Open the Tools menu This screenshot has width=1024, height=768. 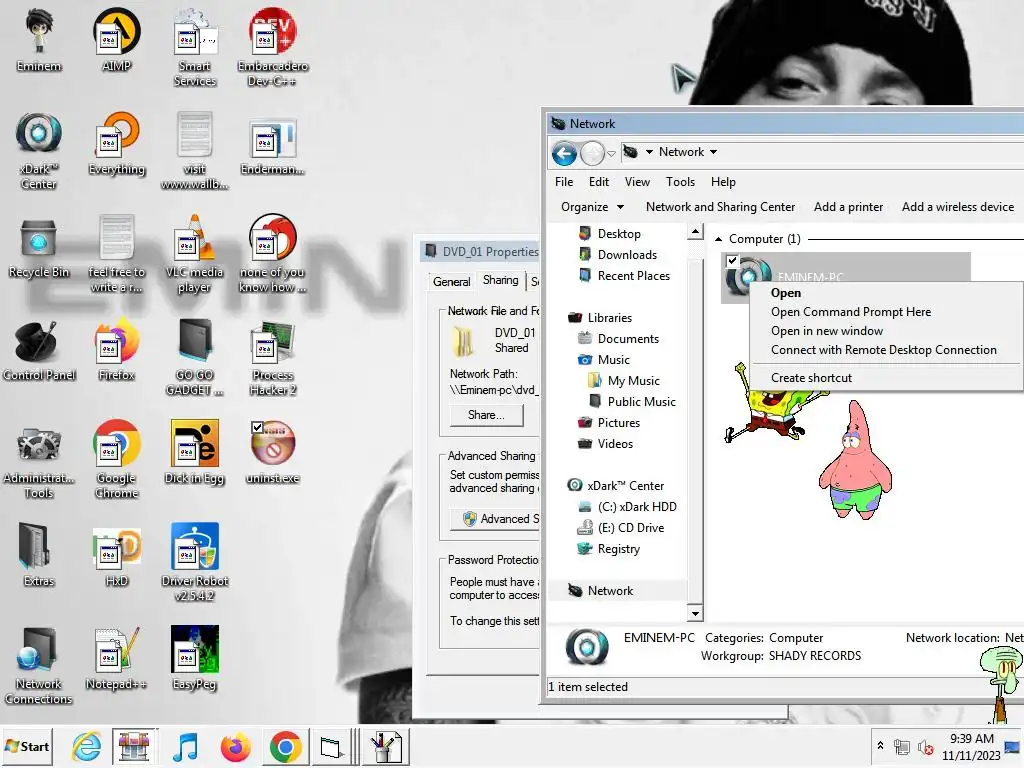[680, 182]
